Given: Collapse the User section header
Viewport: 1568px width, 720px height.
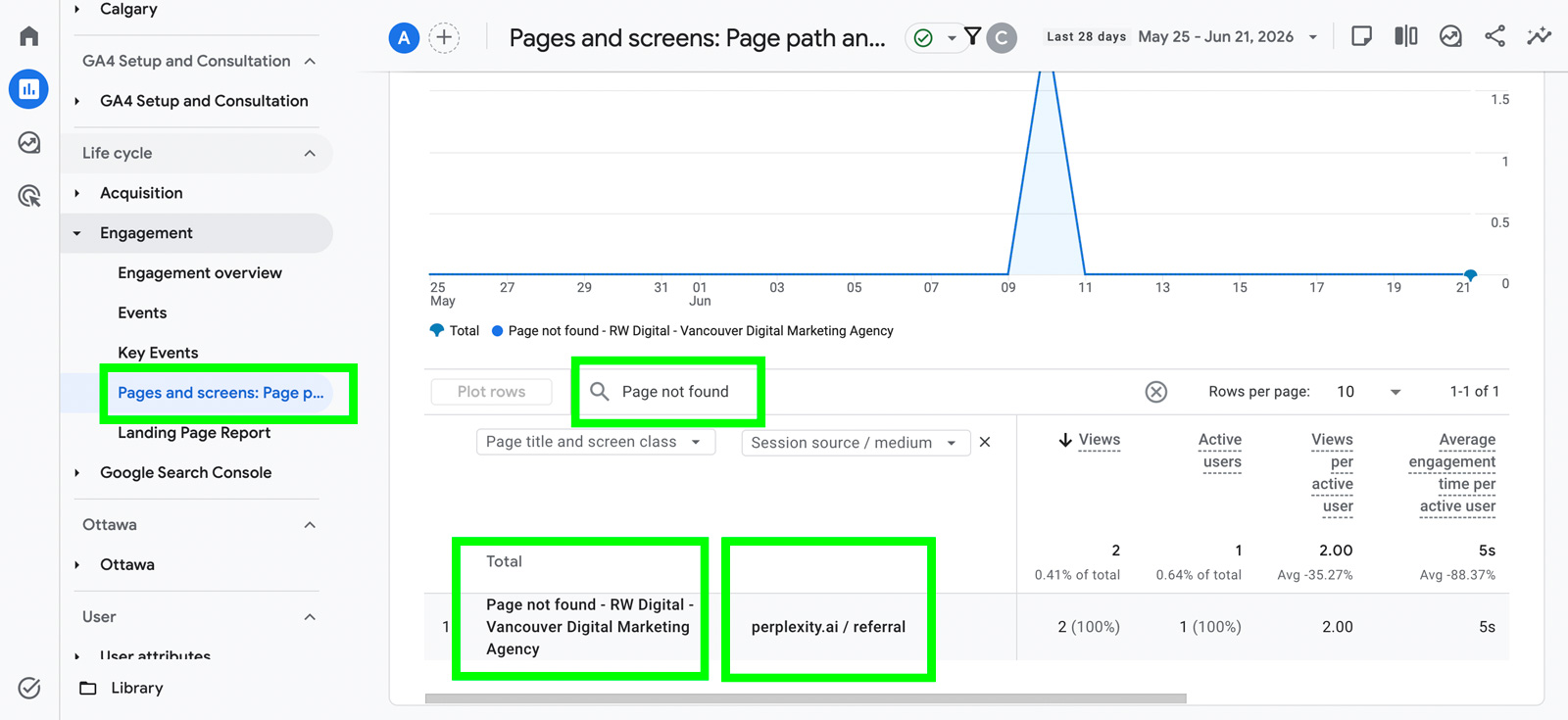Looking at the screenshot, I should [310, 617].
